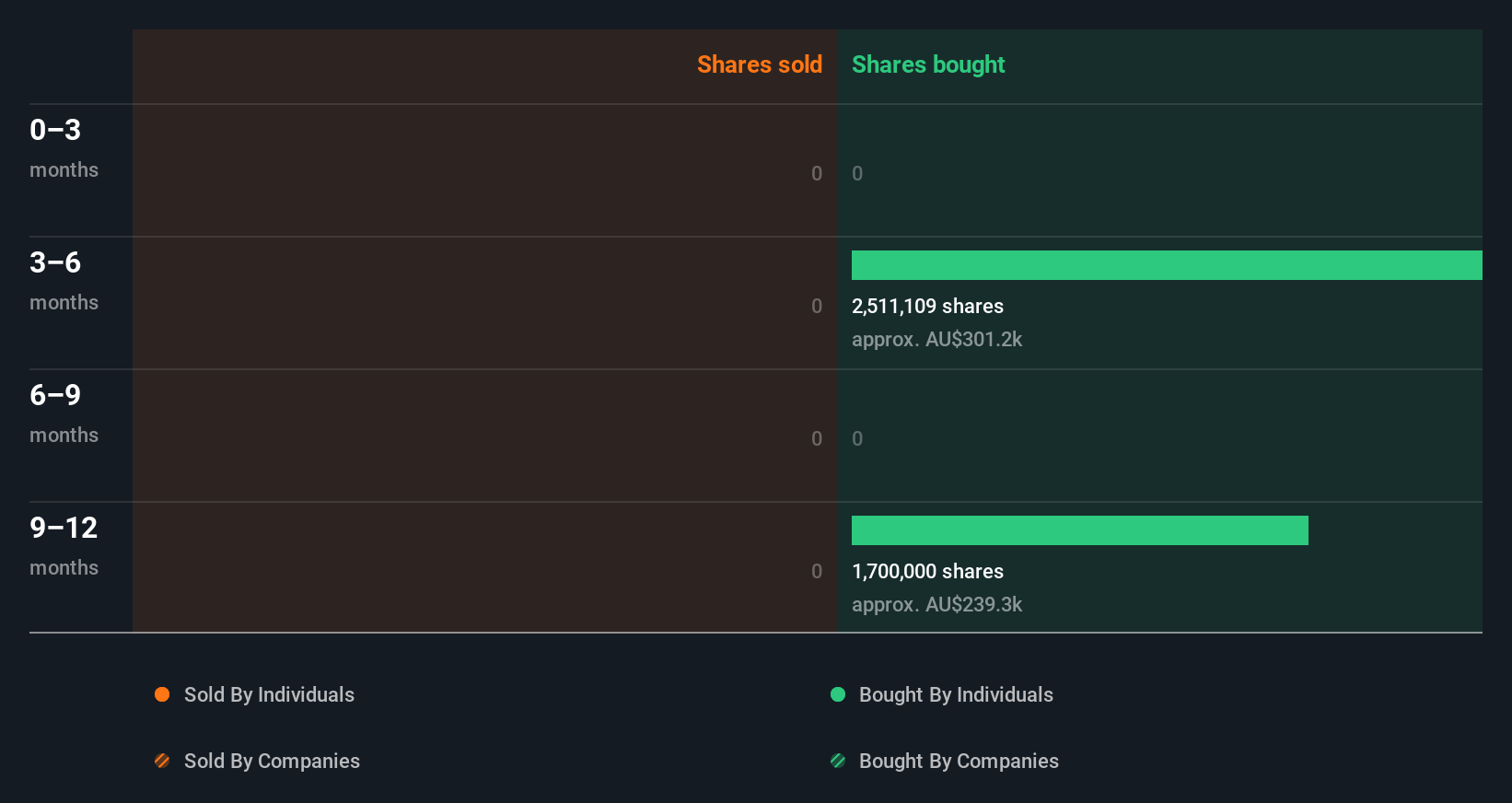Click the striped Sold By Companies legend icon
The width and height of the screenshot is (1512, 803).
tap(162, 761)
